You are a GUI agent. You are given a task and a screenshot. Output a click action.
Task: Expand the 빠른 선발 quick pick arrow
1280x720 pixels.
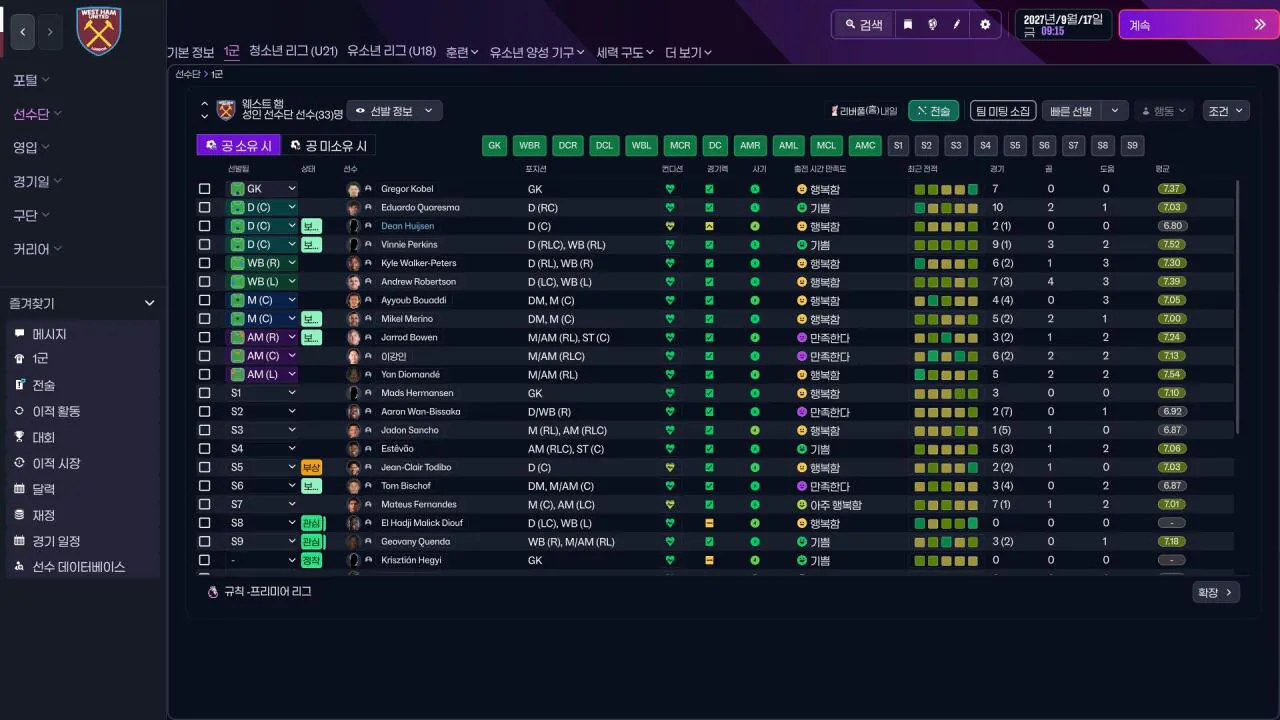click(x=1117, y=111)
